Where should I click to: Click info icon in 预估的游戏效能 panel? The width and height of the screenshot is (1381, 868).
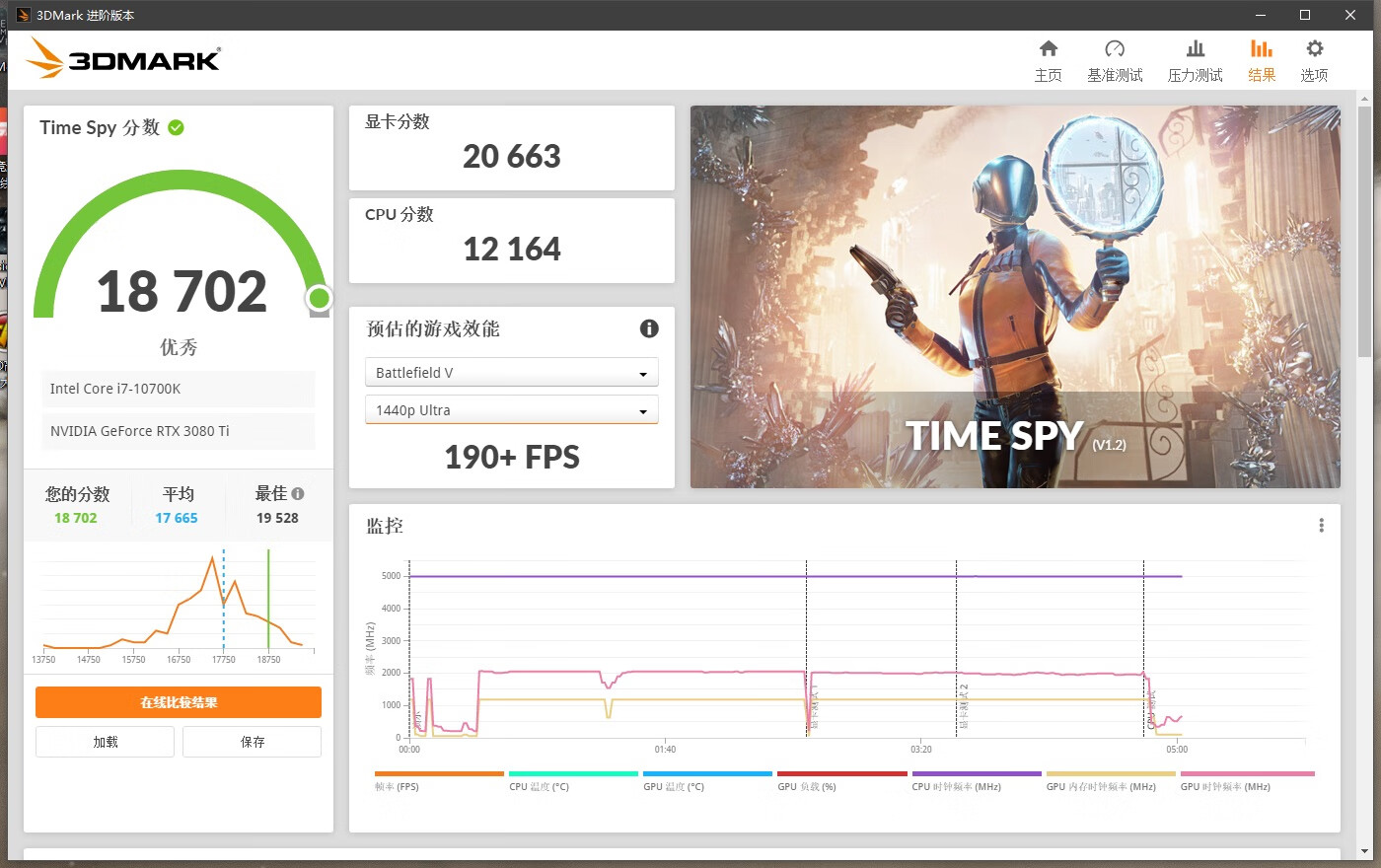(x=649, y=328)
